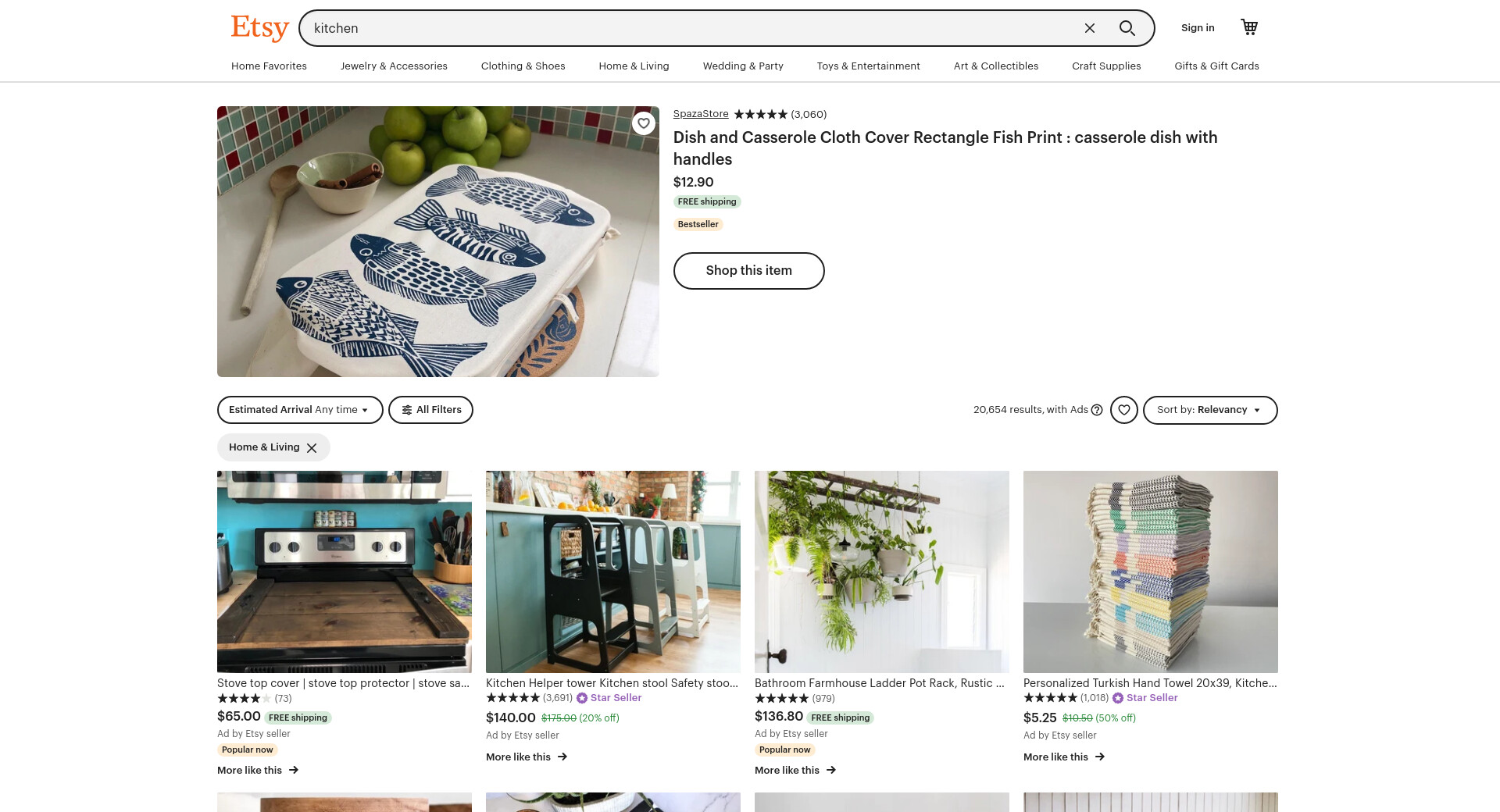
Task: Click the Etsy logo
Action: point(259,28)
